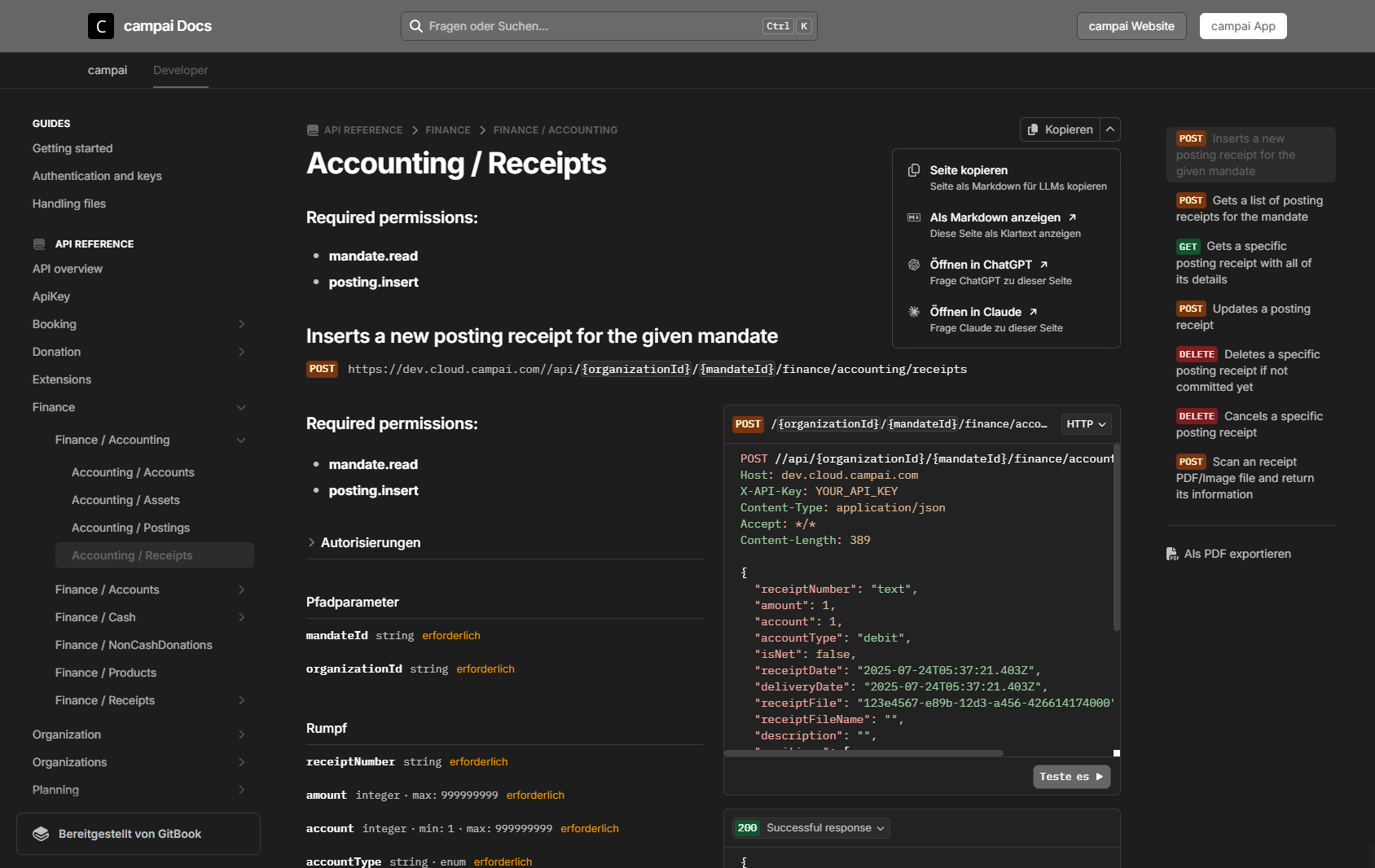Click the PDF export icon

[1172, 554]
